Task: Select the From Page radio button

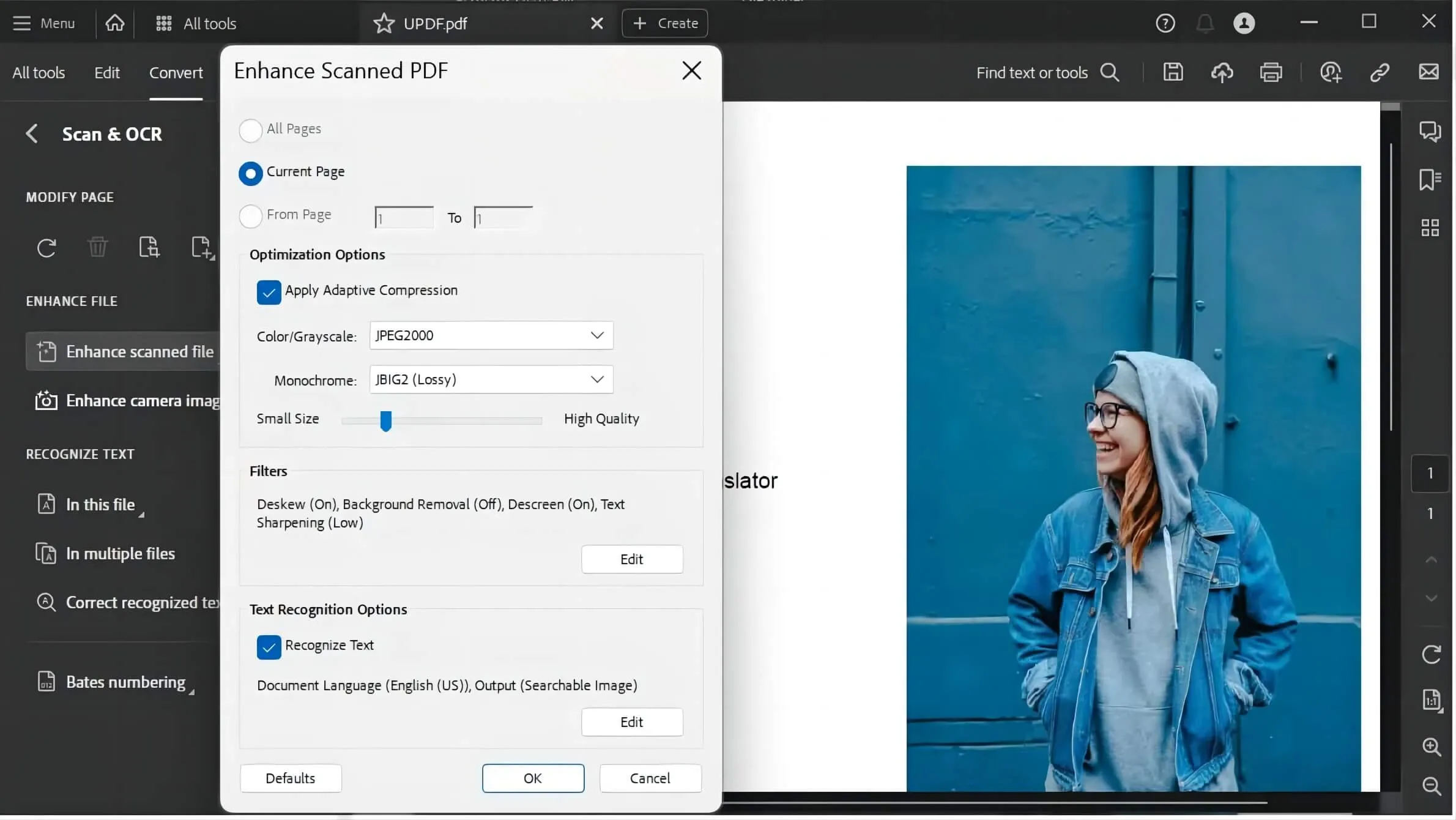Action: pyautogui.click(x=250, y=215)
